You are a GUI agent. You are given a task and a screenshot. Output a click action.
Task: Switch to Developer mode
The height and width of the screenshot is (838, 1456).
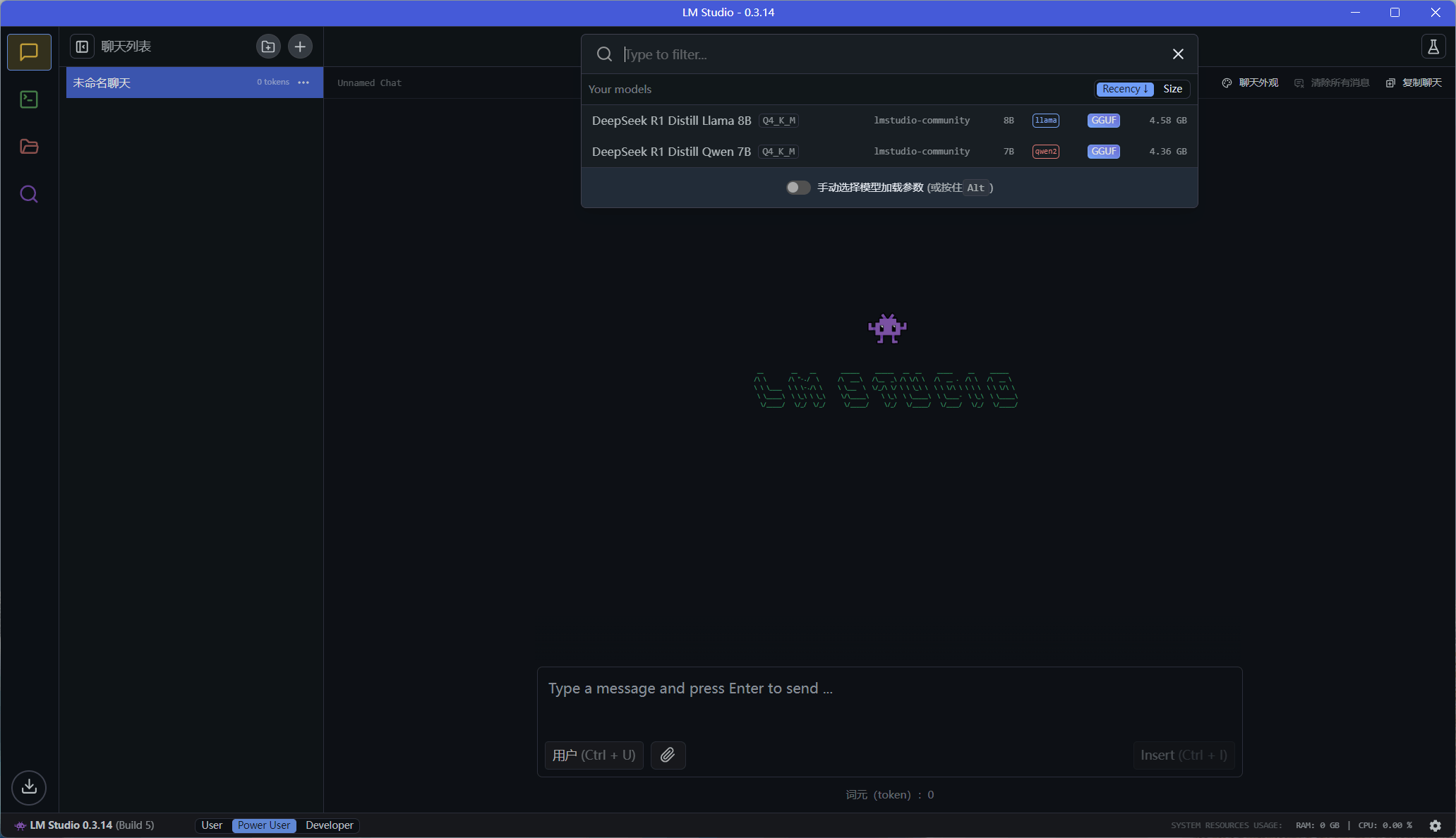(x=330, y=825)
